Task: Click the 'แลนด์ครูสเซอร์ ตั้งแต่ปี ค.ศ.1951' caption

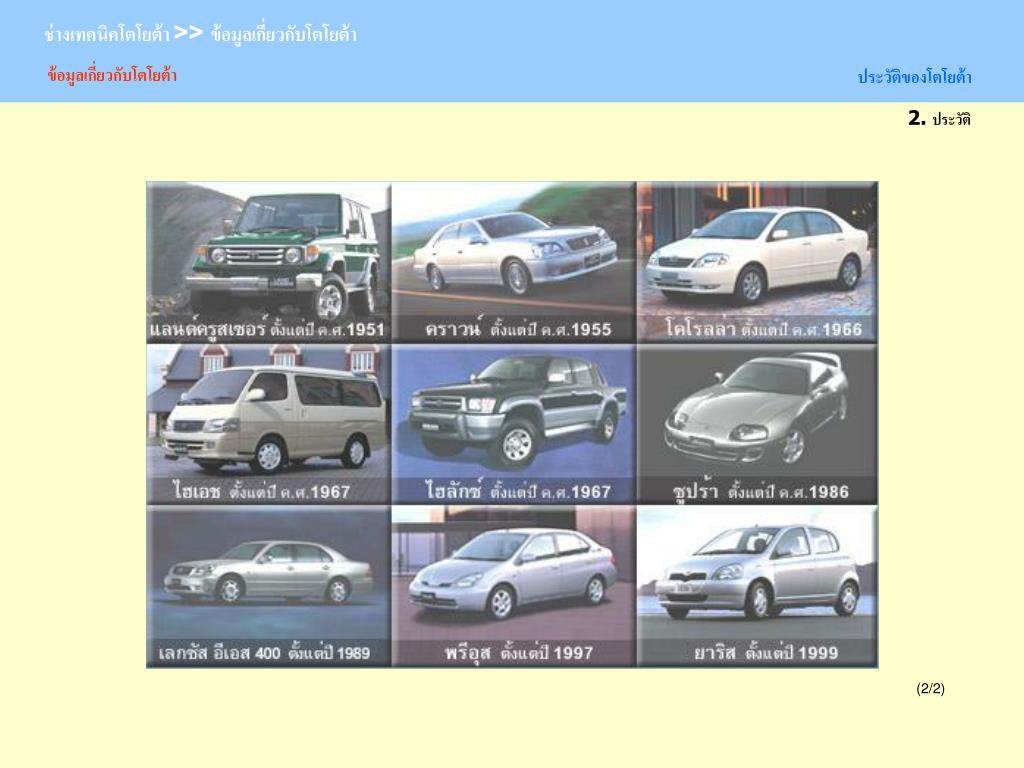Action: coord(266,328)
